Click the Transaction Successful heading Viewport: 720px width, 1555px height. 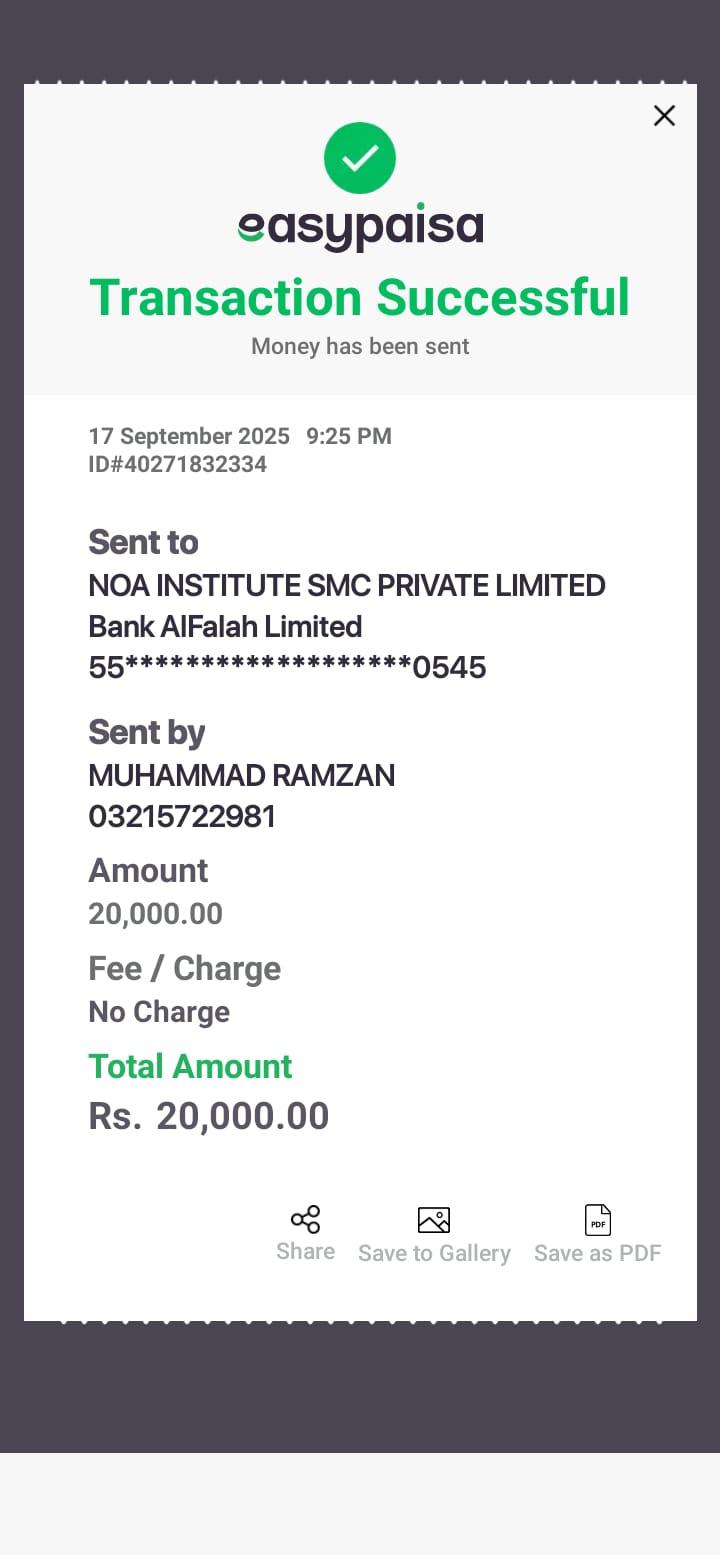click(x=360, y=298)
